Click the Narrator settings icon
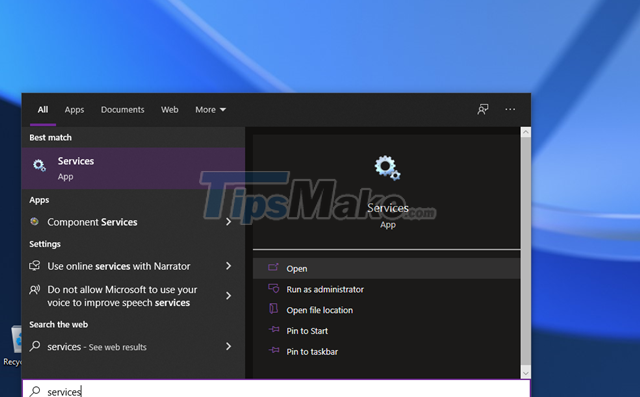This screenshot has height=397, width=640. click(x=35, y=266)
